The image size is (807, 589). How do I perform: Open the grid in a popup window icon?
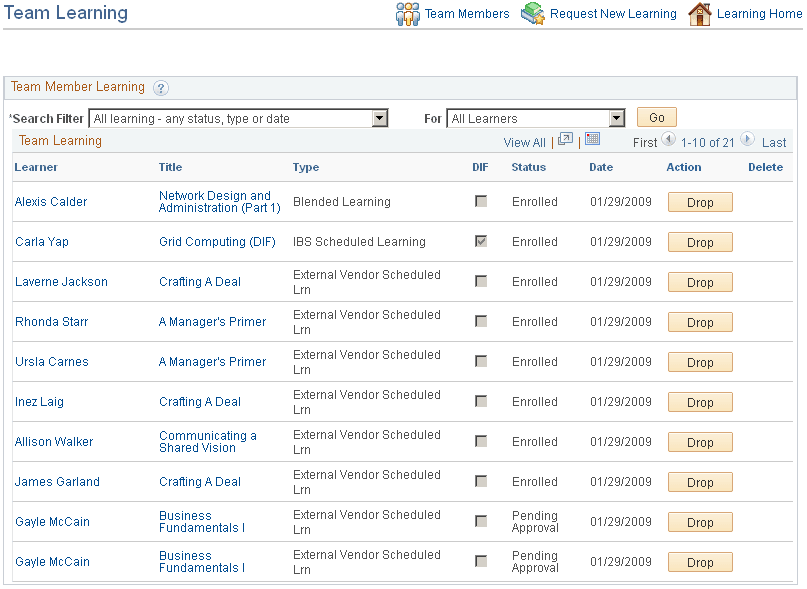point(565,141)
